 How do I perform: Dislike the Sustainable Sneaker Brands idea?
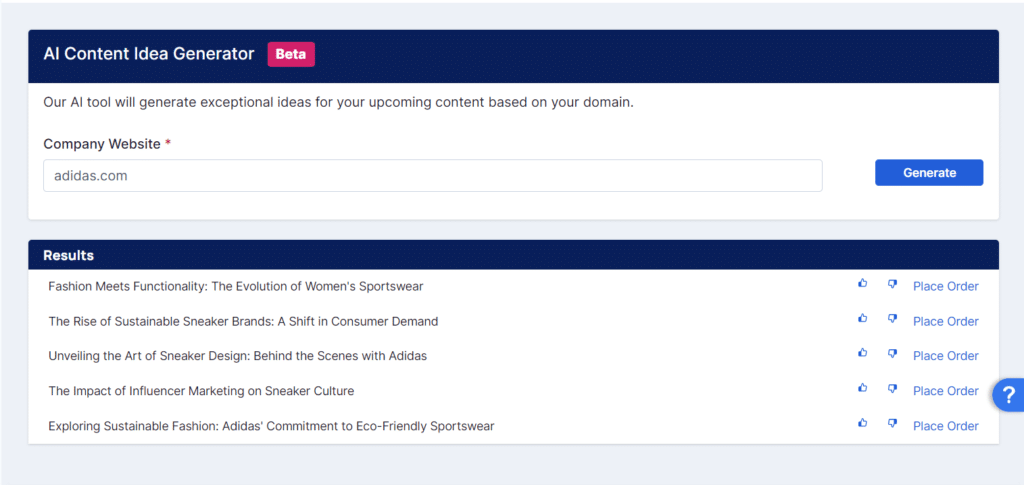[892, 319]
